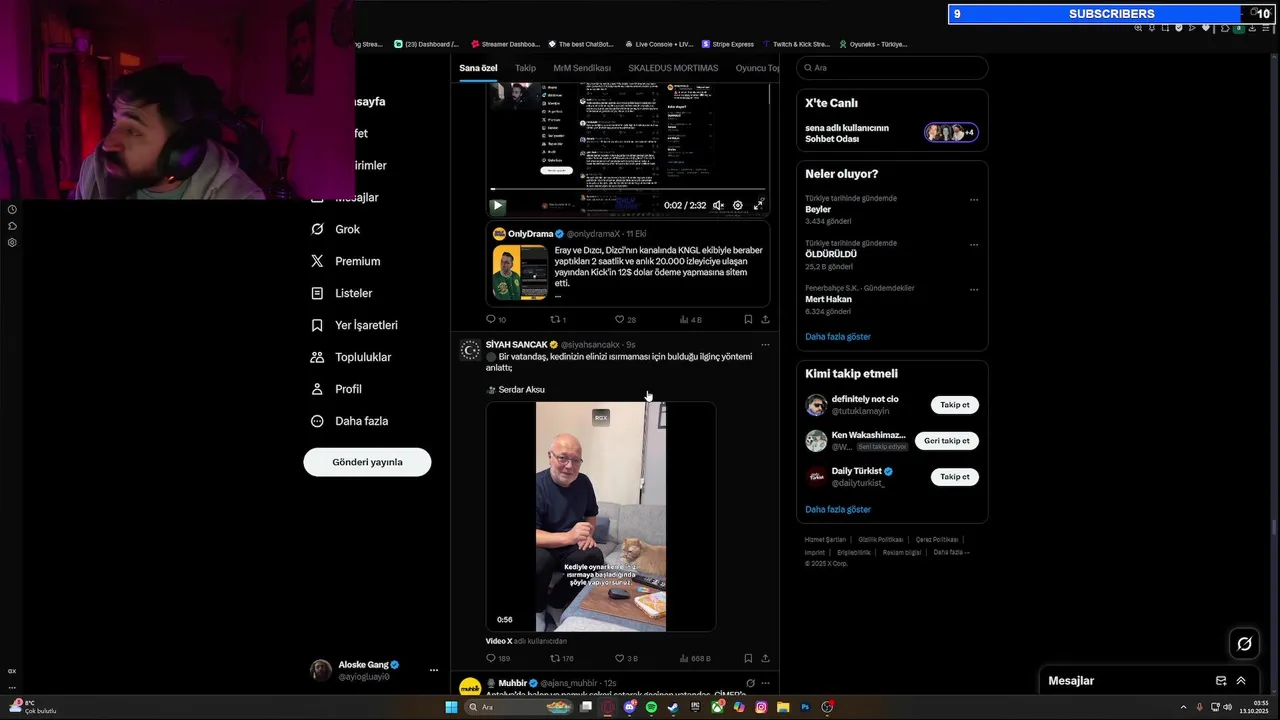Join sena's Sohbet Odası live space
Image resolution: width=1280 pixels, height=720 pixels.
892,133
